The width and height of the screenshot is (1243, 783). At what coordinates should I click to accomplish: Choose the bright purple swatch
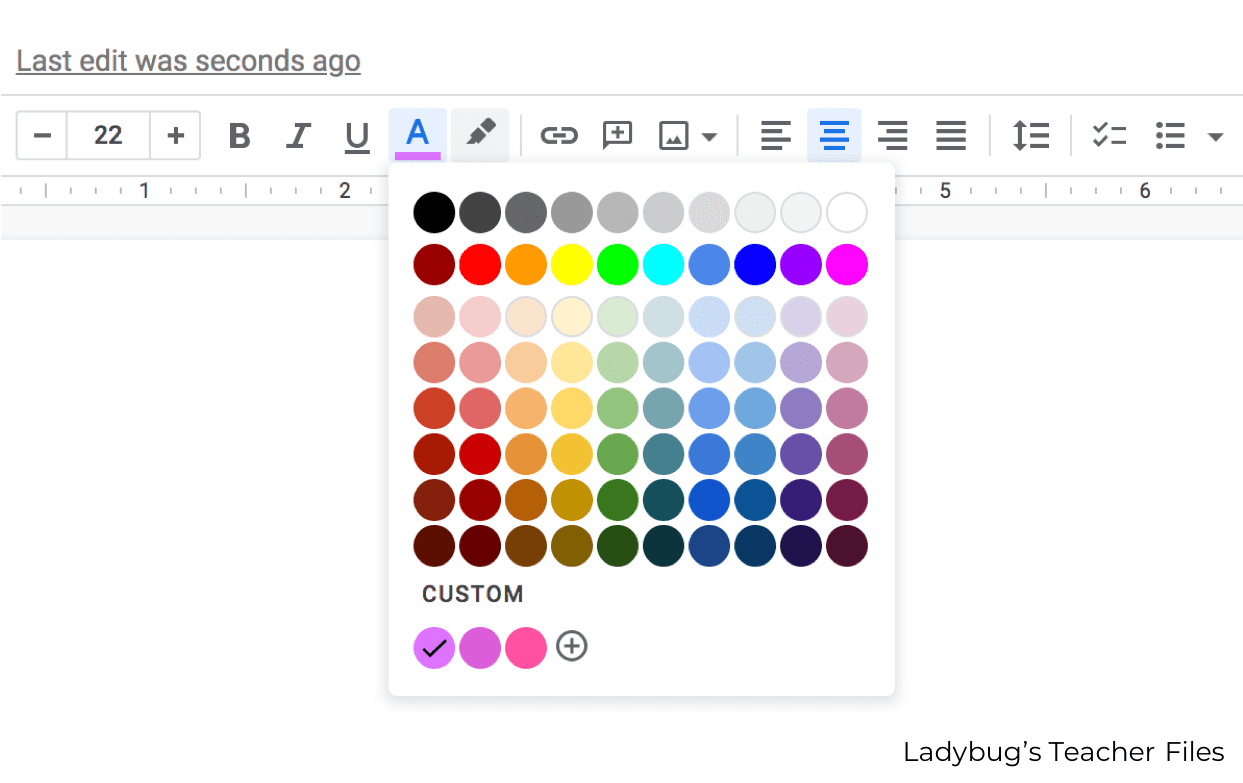click(x=801, y=265)
